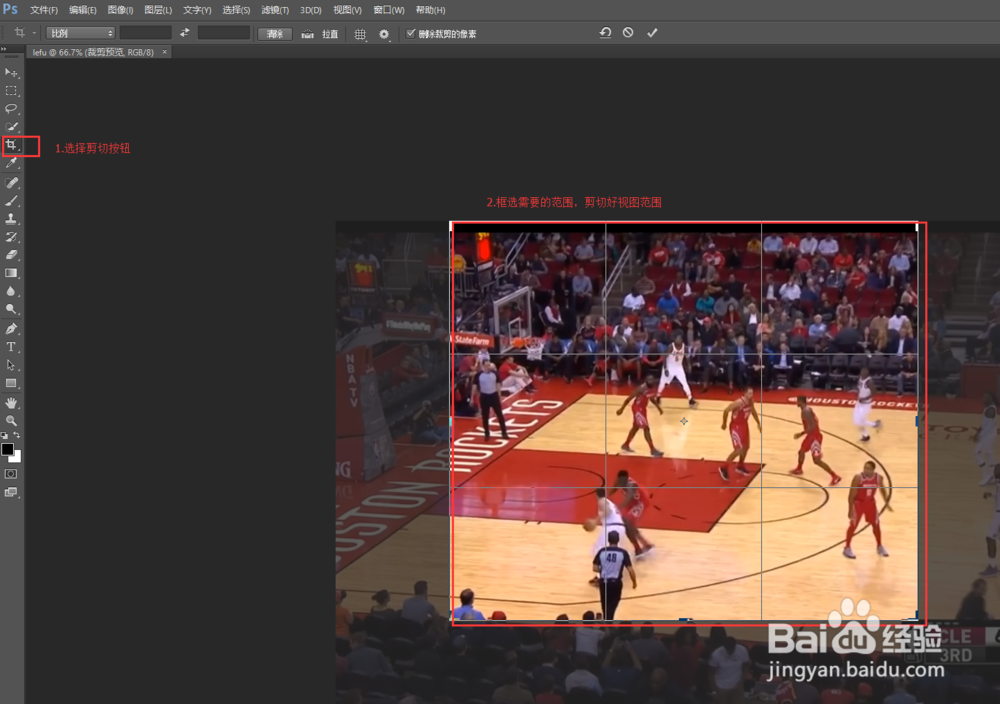Viewport: 1000px width, 704px height.
Task: Select the Blur tool
Action: (11, 291)
